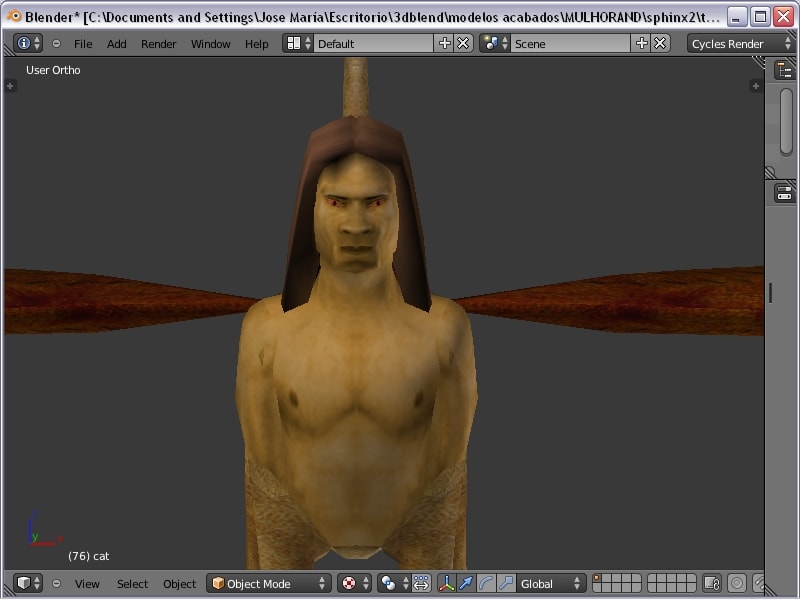
Task: Open the Global transform orientation dropdown
Action: 551,584
